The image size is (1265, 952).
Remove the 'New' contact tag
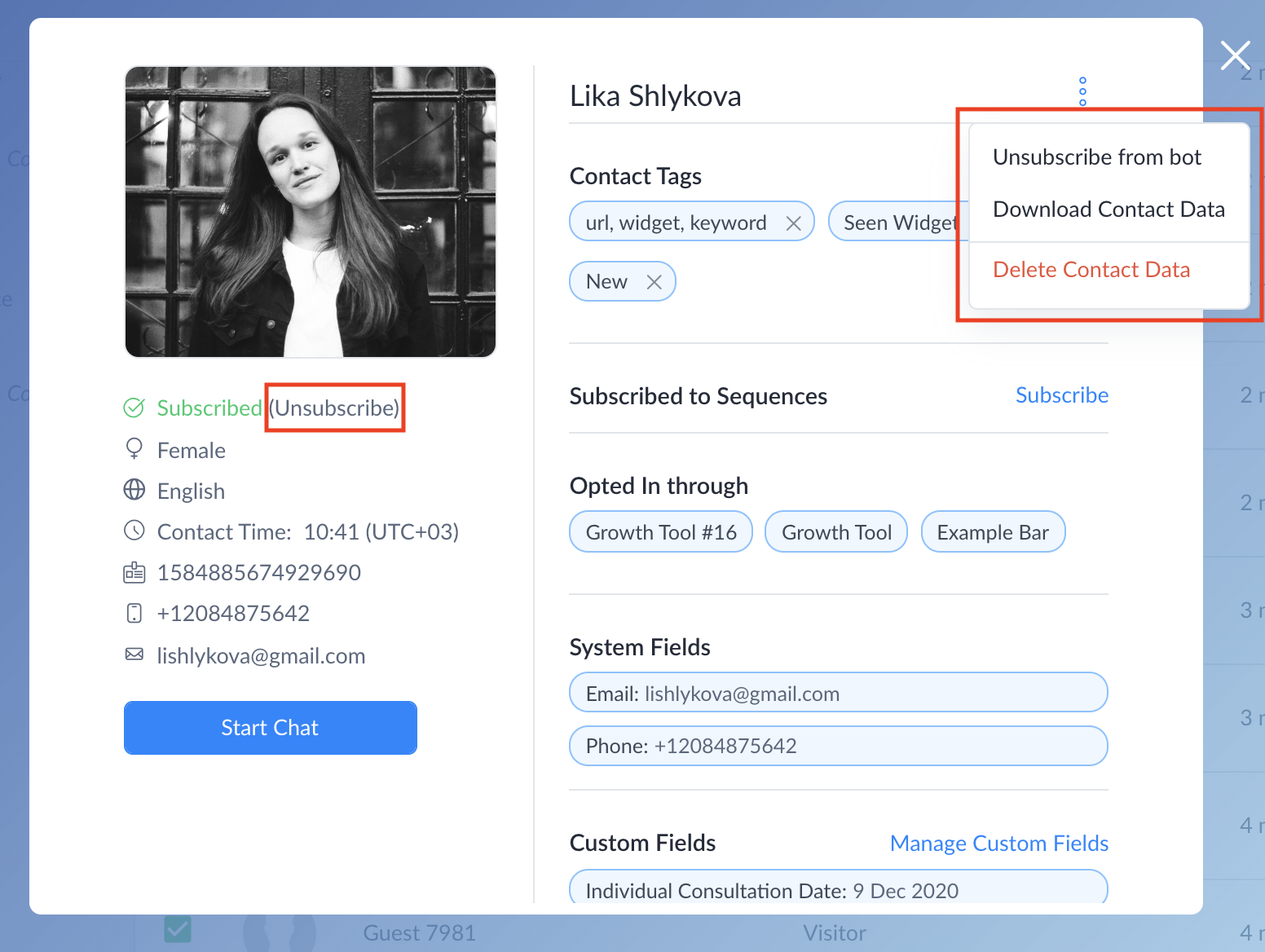(x=654, y=282)
